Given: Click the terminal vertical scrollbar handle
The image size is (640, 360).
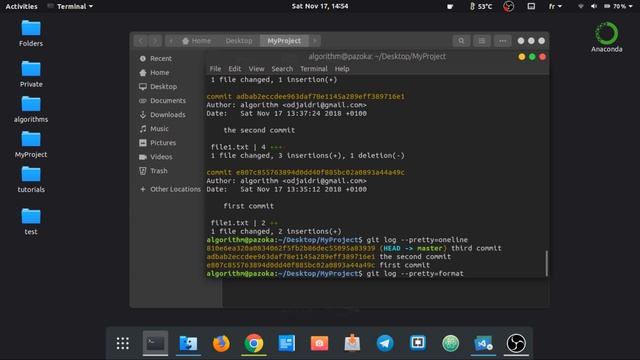Looking at the screenshot, I should click(x=546, y=263).
